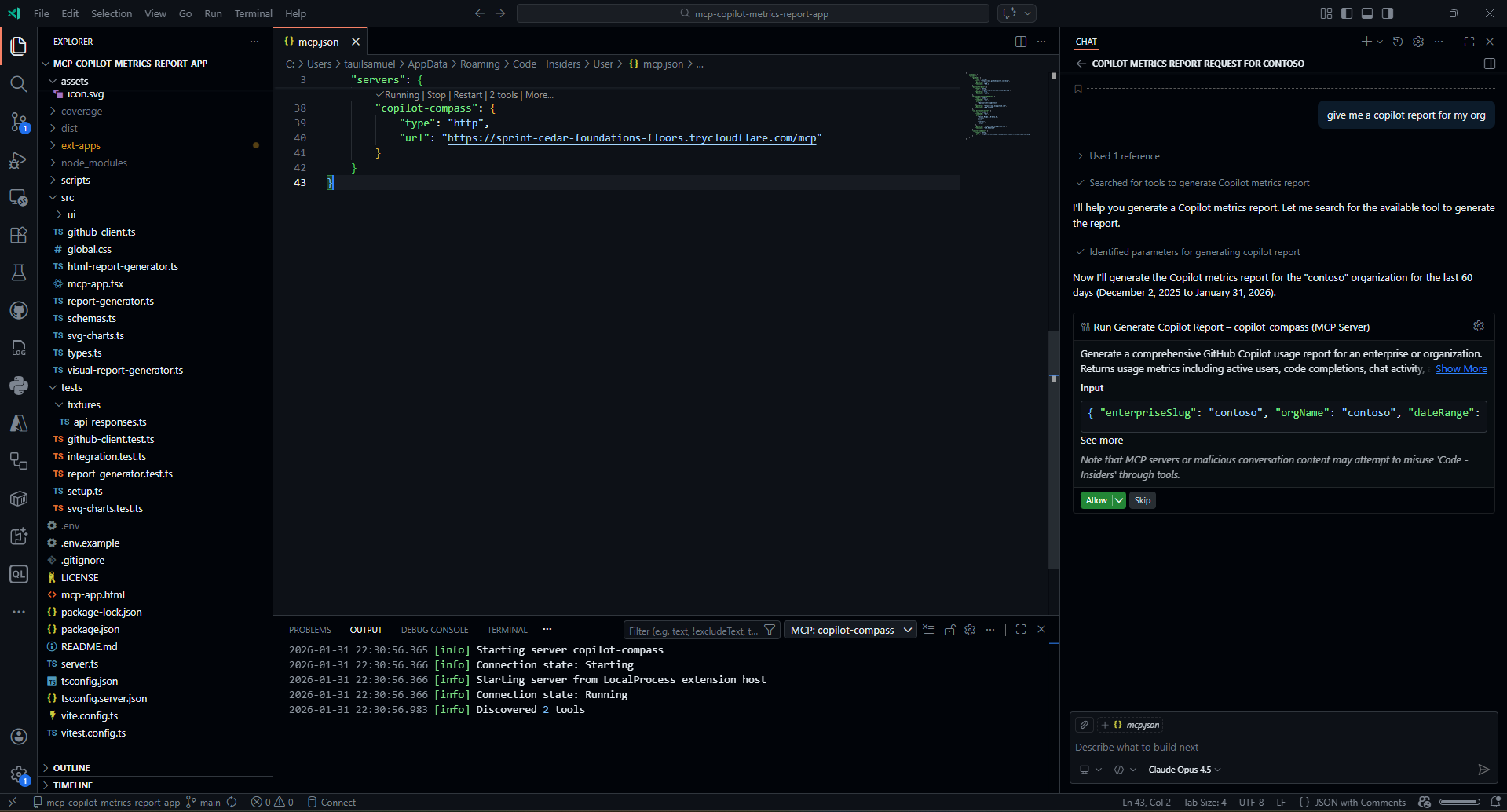Screen dimensions: 1507x812
Task: Click the output filter text box
Action: coord(693,631)
